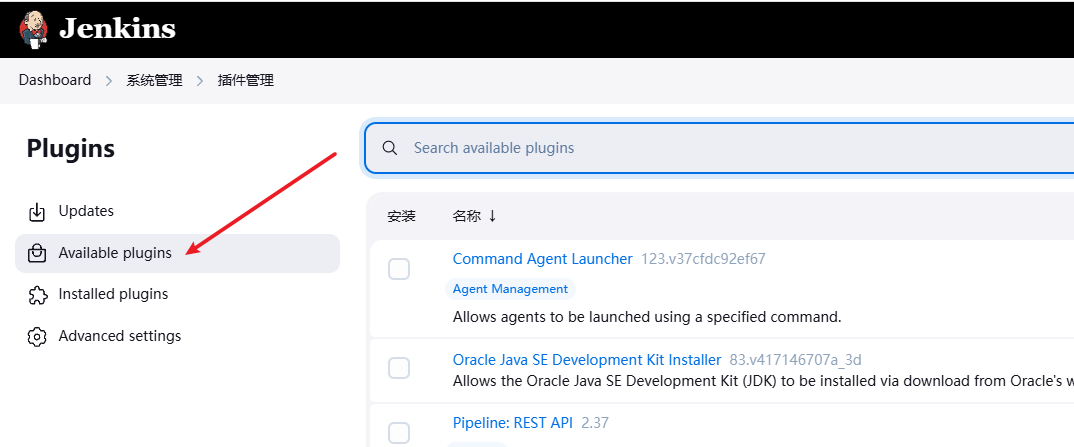Open the Updates tab in sidebar
Viewport: 1074px width, 447px height.
click(x=86, y=211)
